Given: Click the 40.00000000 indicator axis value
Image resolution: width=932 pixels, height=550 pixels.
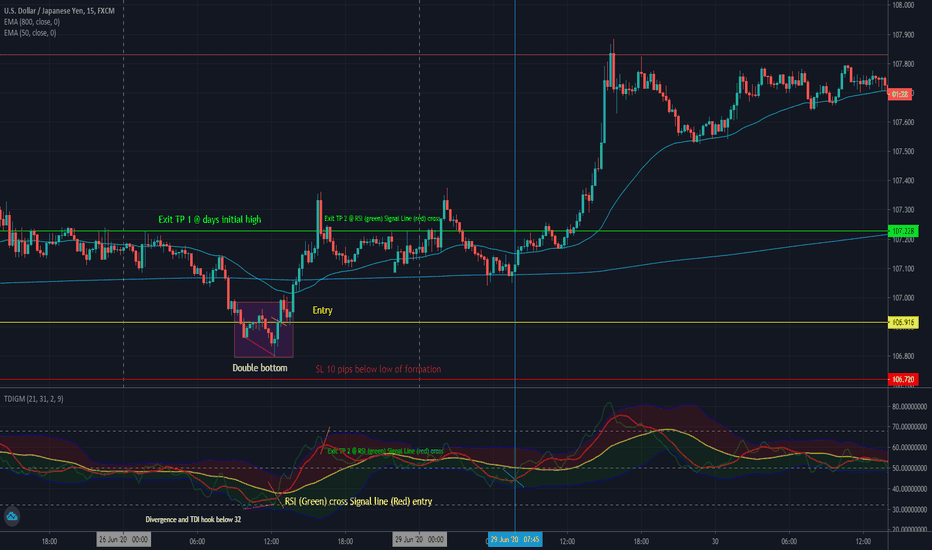Looking at the screenshot, I should point(909,489).
